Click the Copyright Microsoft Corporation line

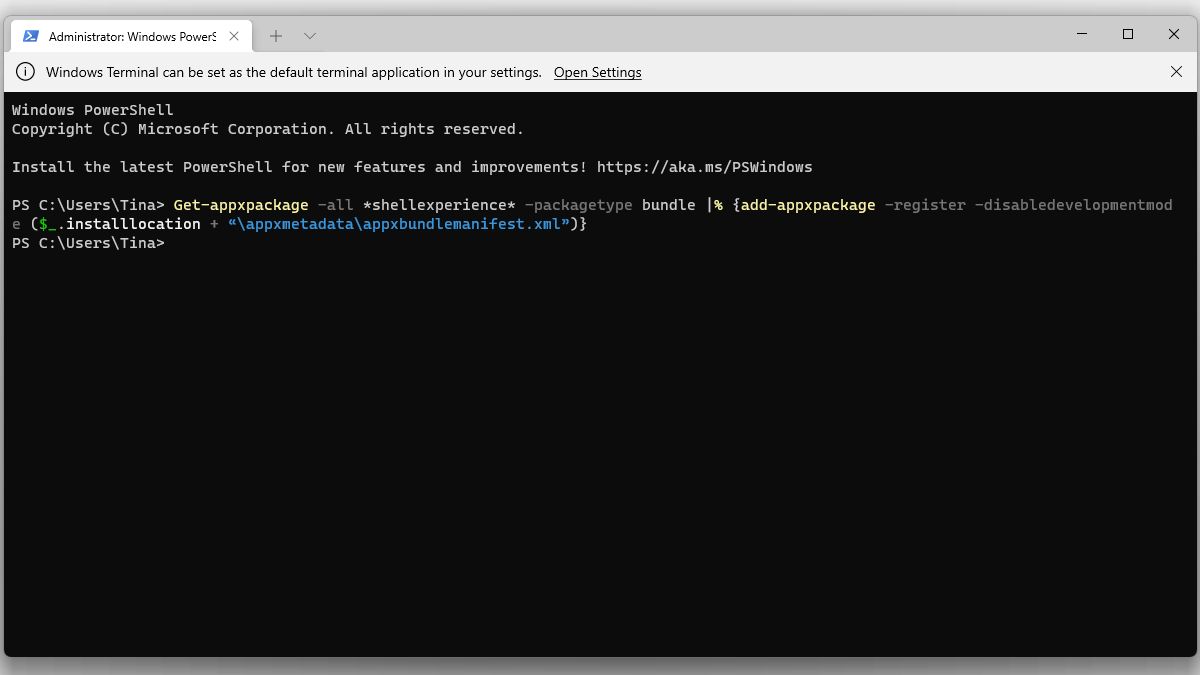point(267,129)
